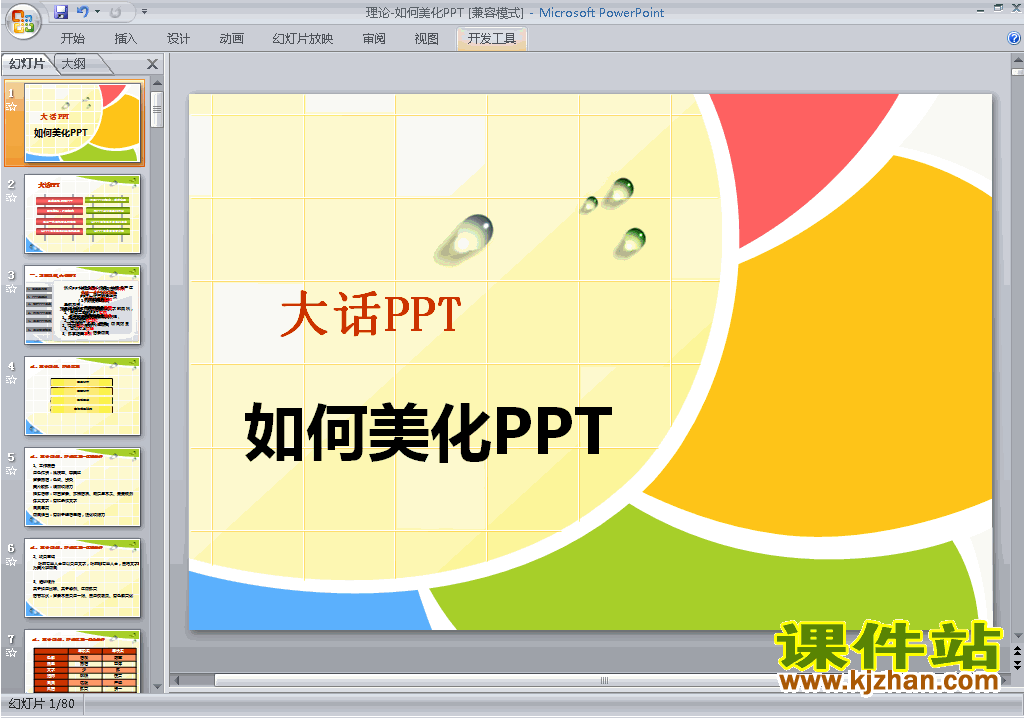1024x718 pixels.
Task: Click the animation star icon beside slide 6
Action: pyautogui.click(x=11, y=561)
